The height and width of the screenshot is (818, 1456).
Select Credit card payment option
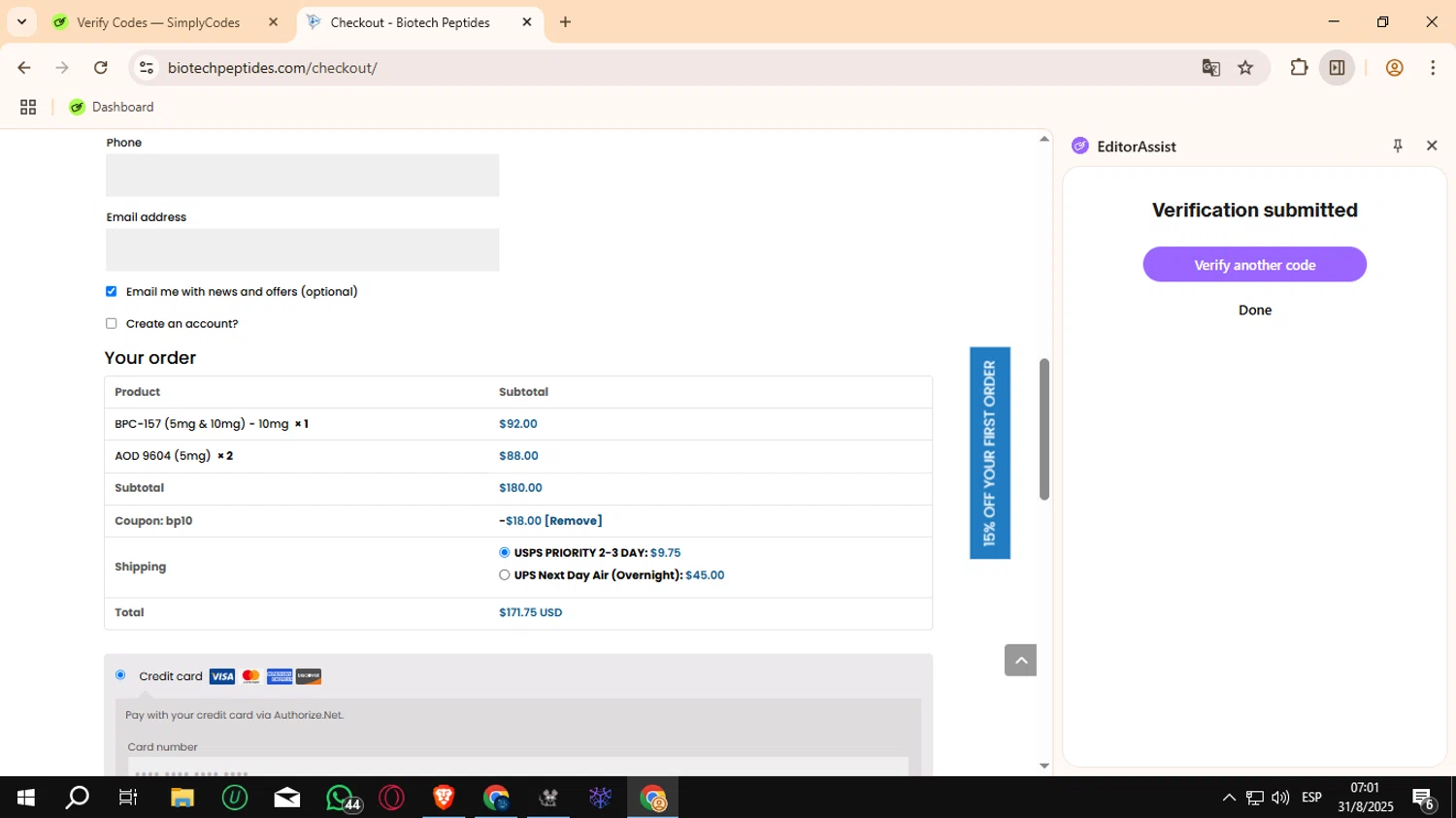[120, 674]
